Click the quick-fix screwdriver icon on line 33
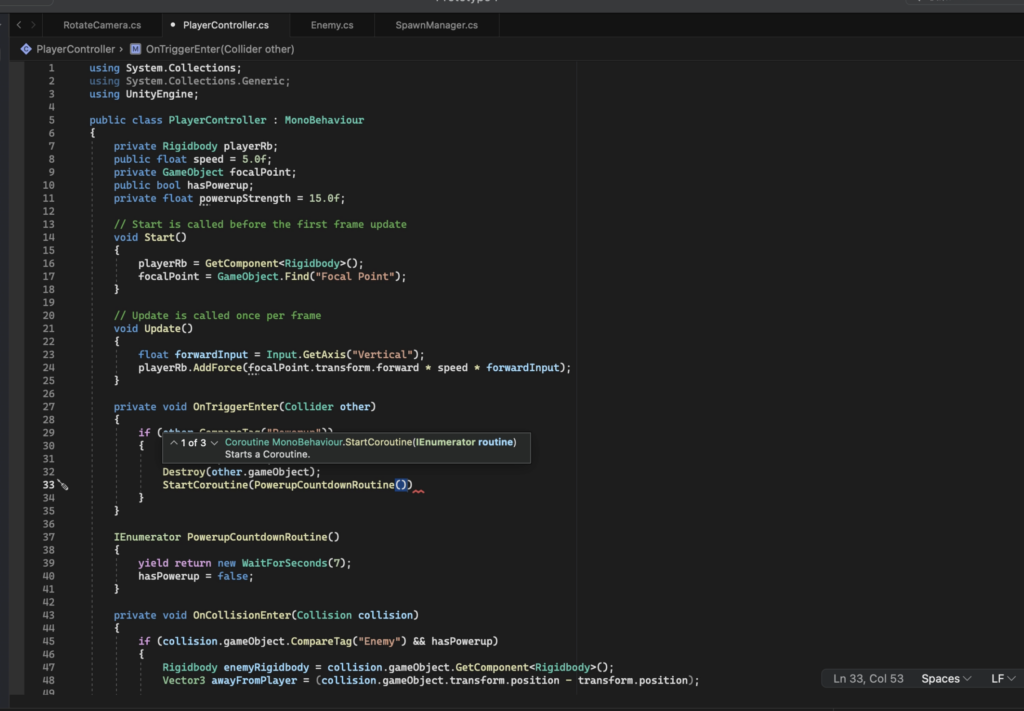Screen dimensions: 1024x711 (62, 485)
